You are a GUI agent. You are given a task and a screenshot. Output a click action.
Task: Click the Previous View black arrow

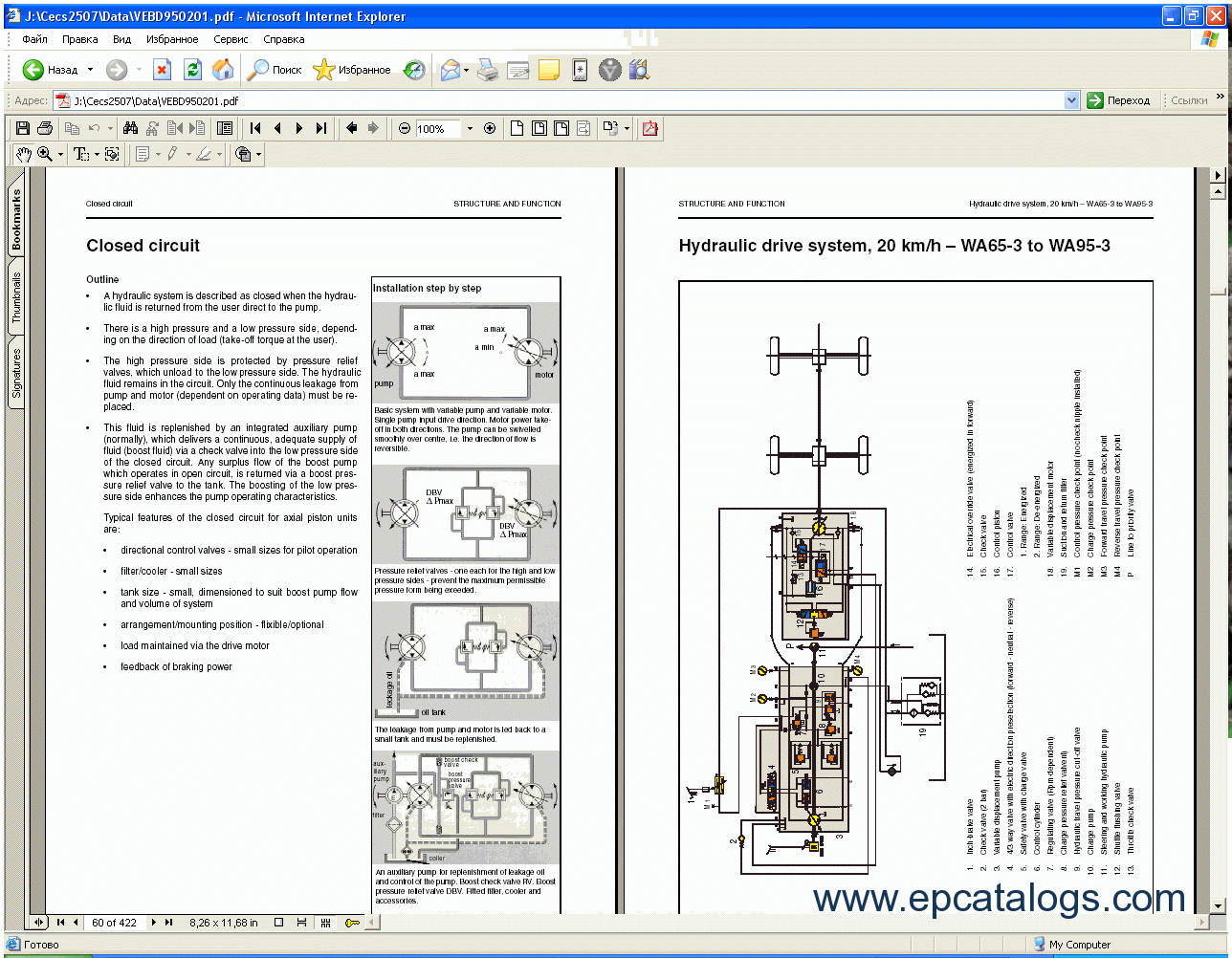pyautogui.click(x=352, y=128)
